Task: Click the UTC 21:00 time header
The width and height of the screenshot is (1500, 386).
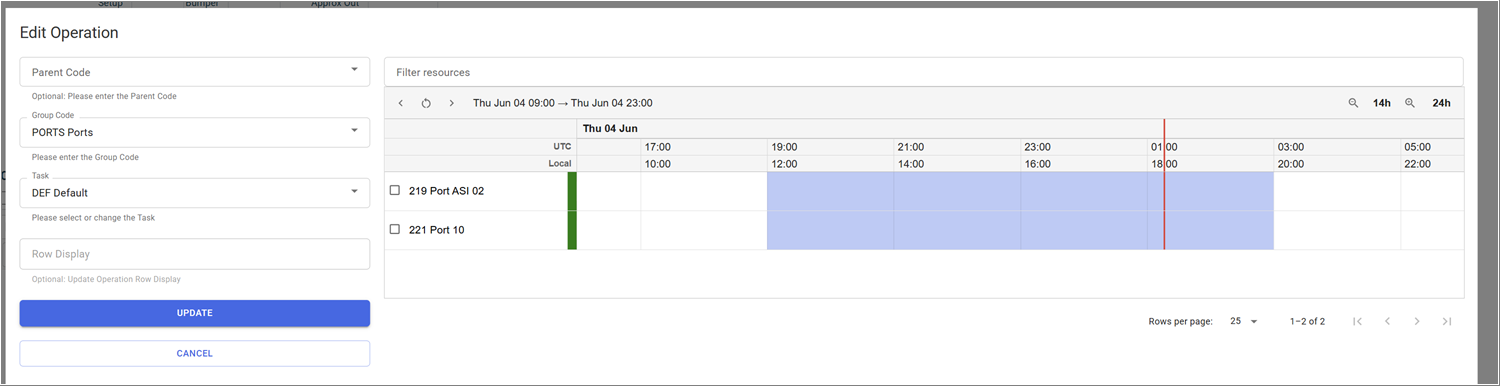Action: pyautogui.click(x=911, y=147)
